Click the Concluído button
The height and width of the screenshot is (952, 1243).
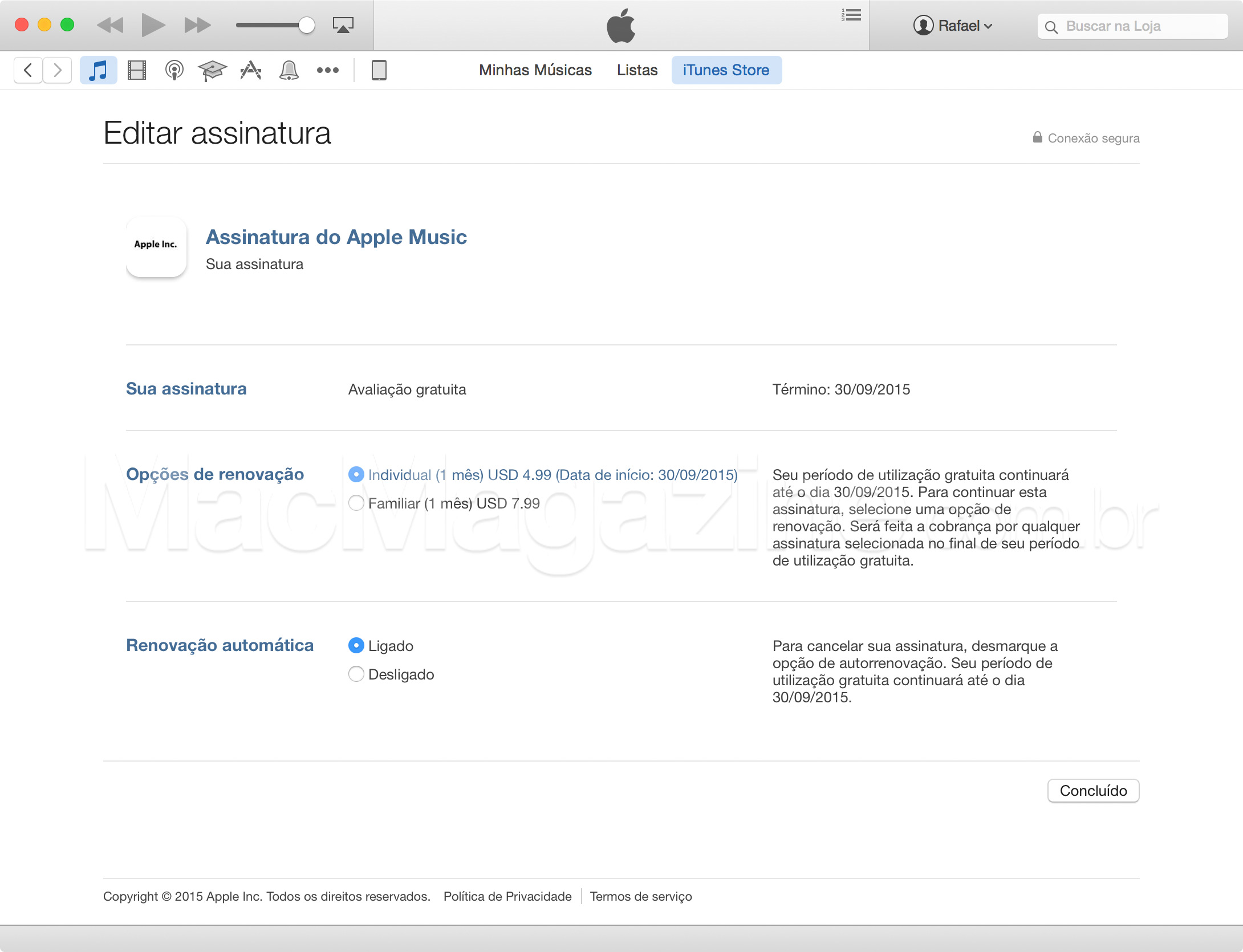(x=1093, y=791)
